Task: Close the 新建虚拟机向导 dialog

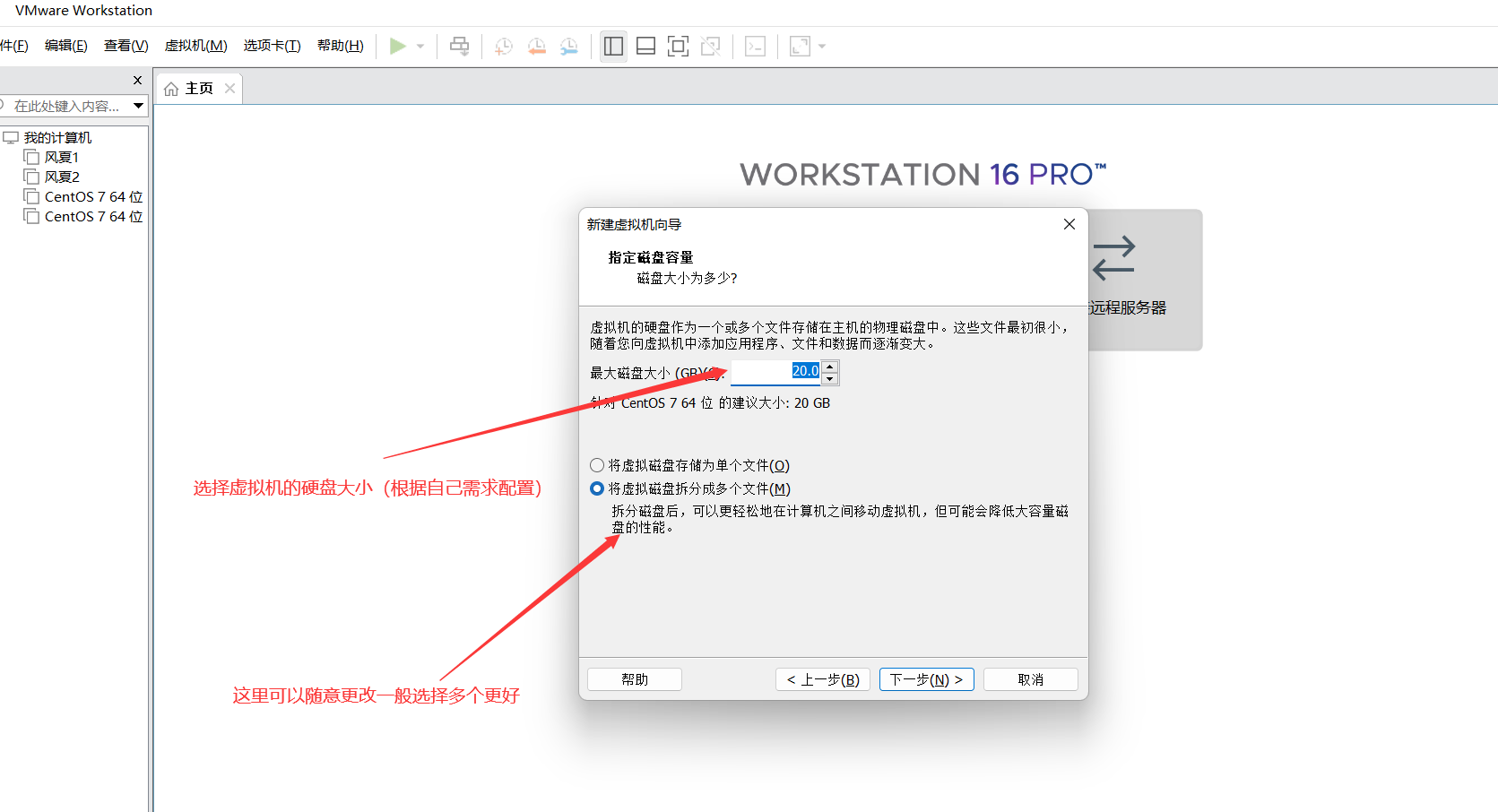Action: pos(1069,224)
